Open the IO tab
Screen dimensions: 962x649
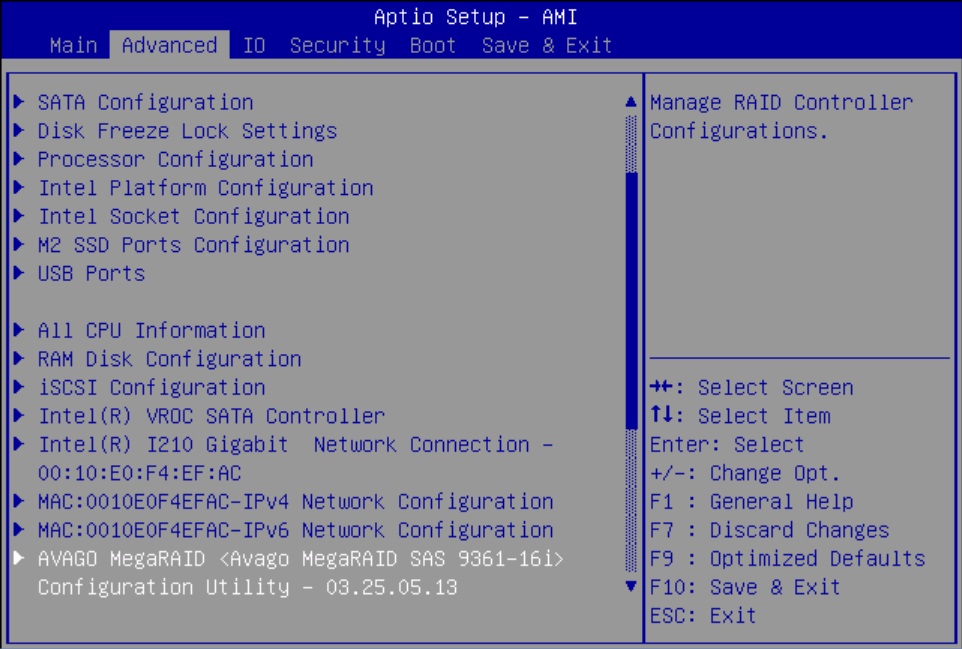(253, 45)
